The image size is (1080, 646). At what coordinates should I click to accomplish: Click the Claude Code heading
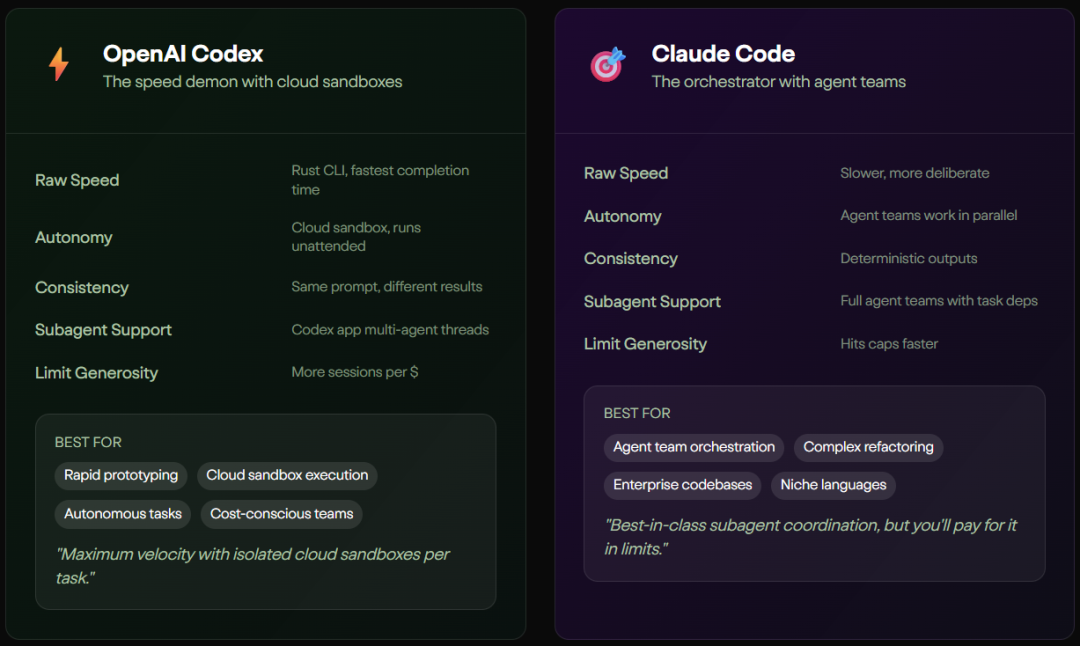[x=723, y=54]
